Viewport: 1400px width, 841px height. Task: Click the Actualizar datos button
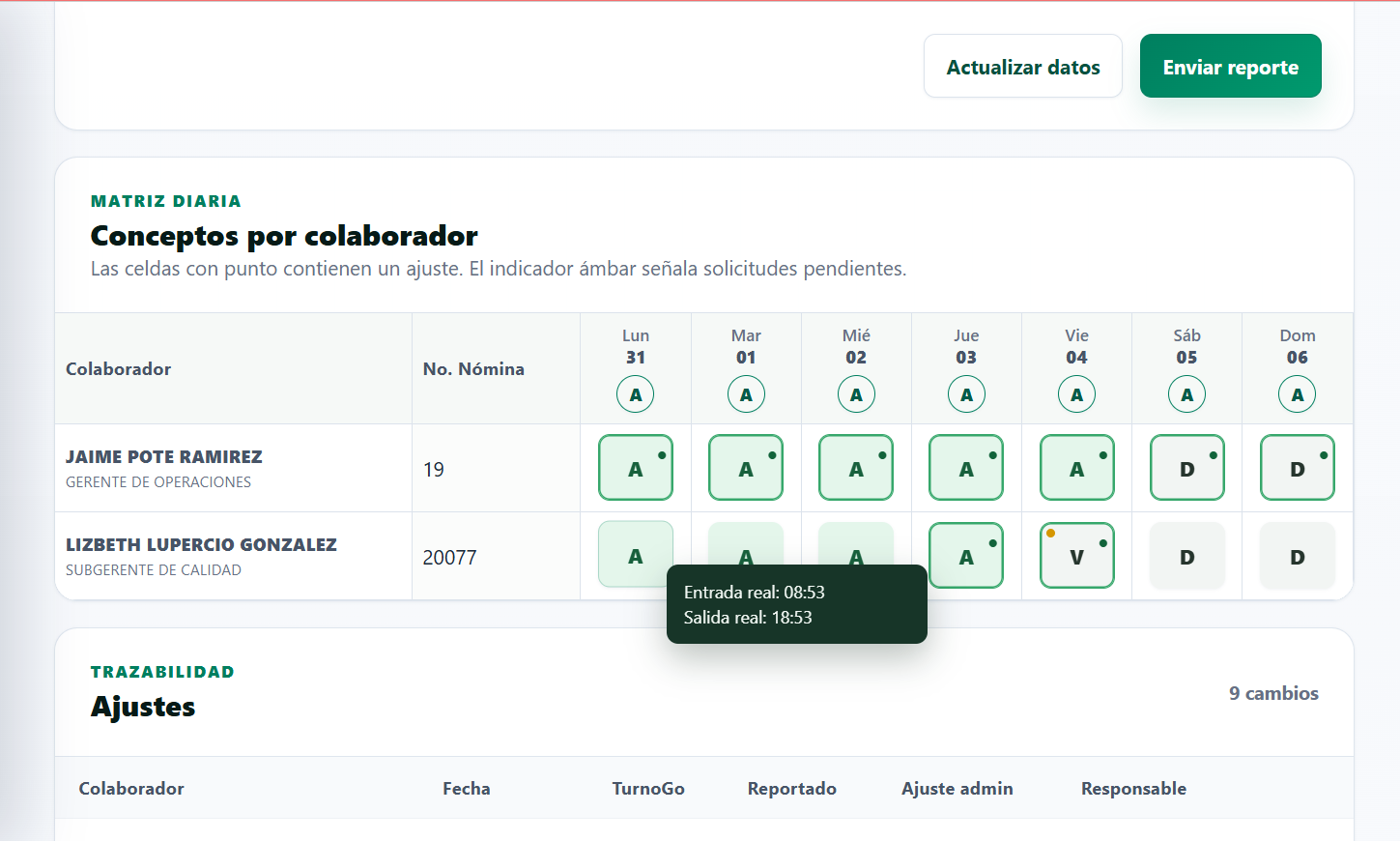click(1023, 66)
